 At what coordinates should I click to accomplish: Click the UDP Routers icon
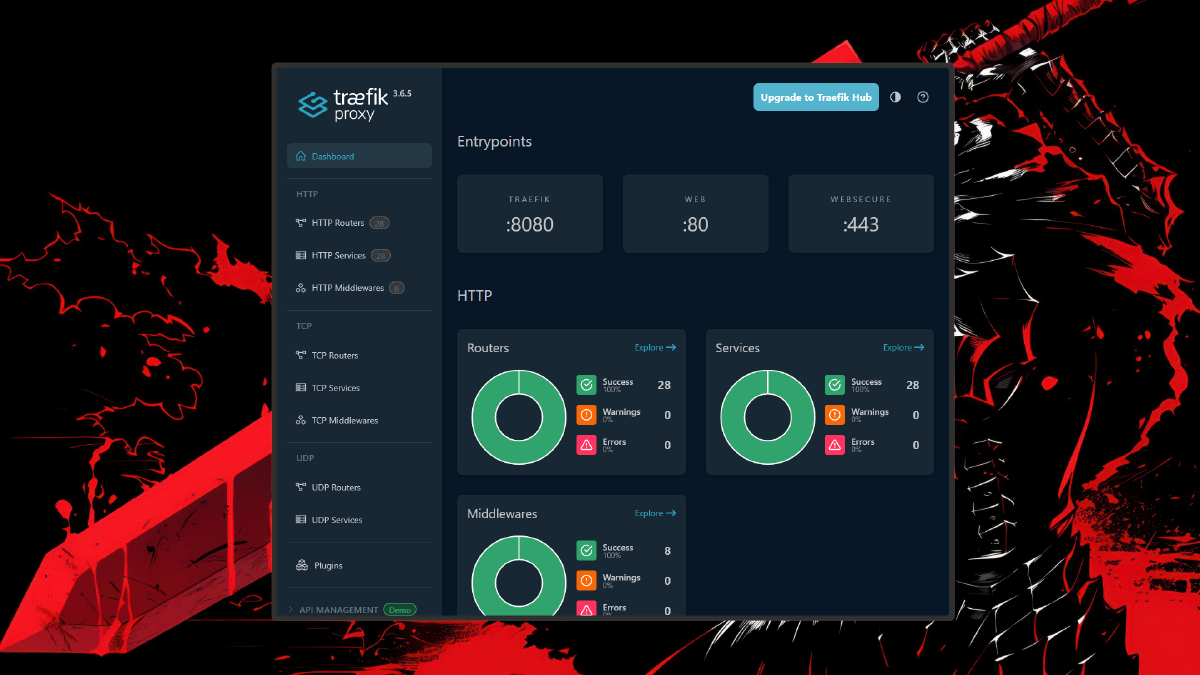click(301, 488)
